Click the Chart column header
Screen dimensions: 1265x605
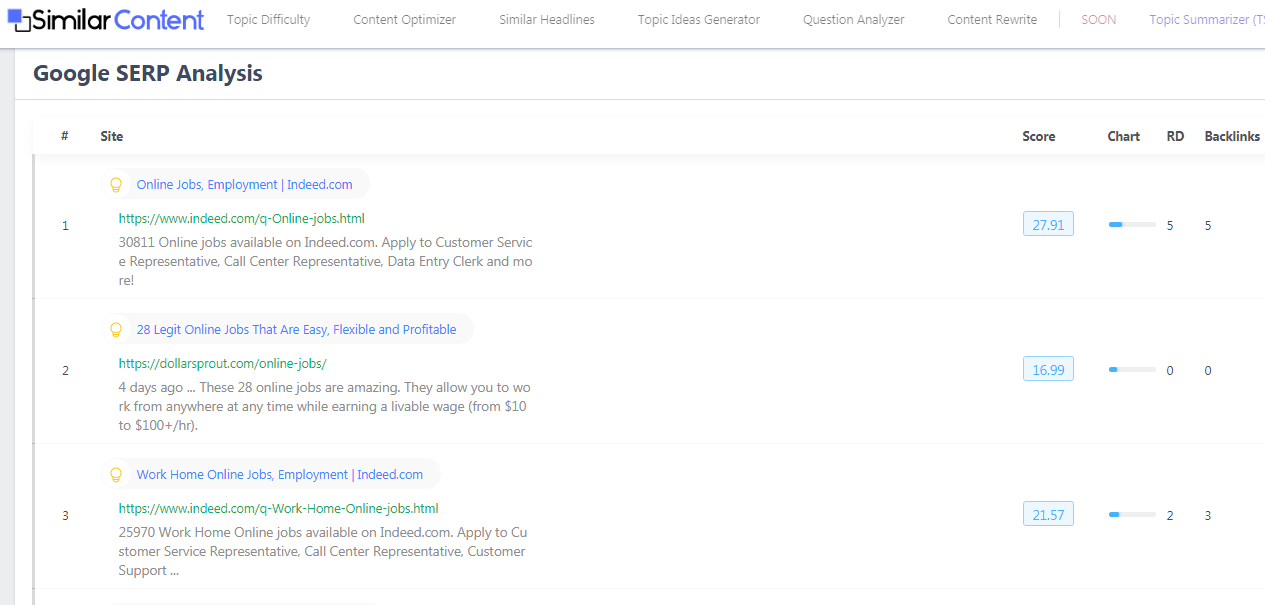tap(1124, 136)
